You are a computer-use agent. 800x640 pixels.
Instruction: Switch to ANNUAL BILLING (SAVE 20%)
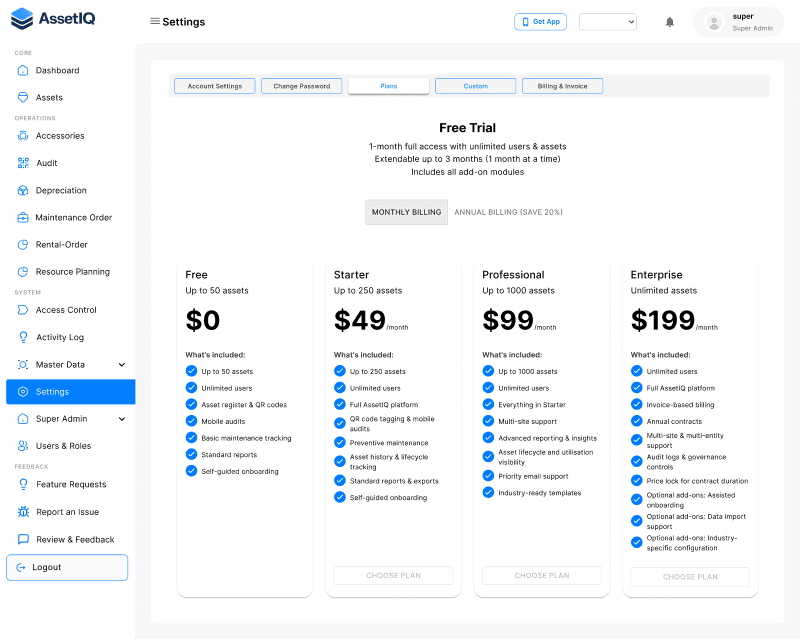click(x=508, y=212)
